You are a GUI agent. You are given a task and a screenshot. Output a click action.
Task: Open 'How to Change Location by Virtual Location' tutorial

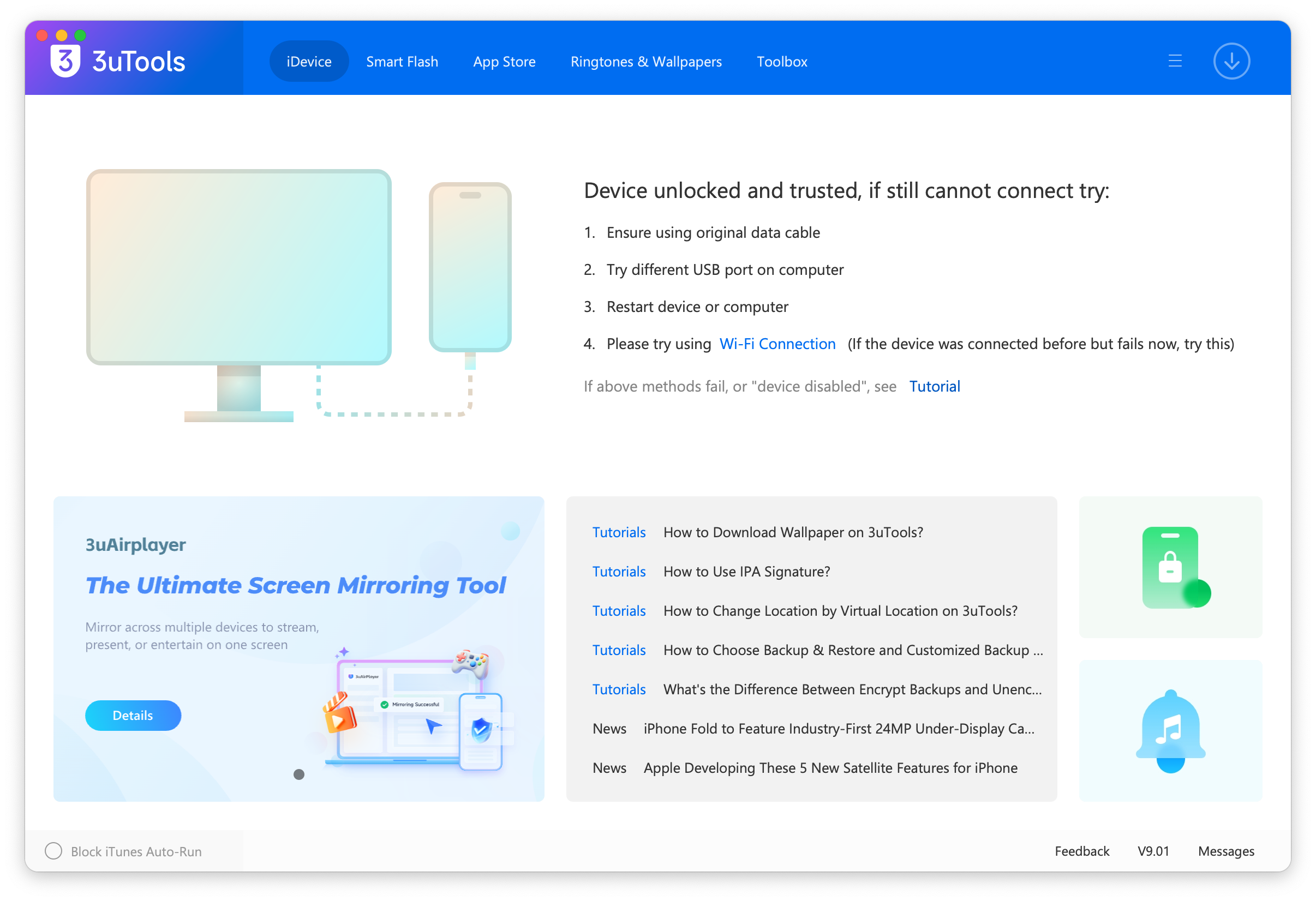pyautogui.click(x=840, y=611)
